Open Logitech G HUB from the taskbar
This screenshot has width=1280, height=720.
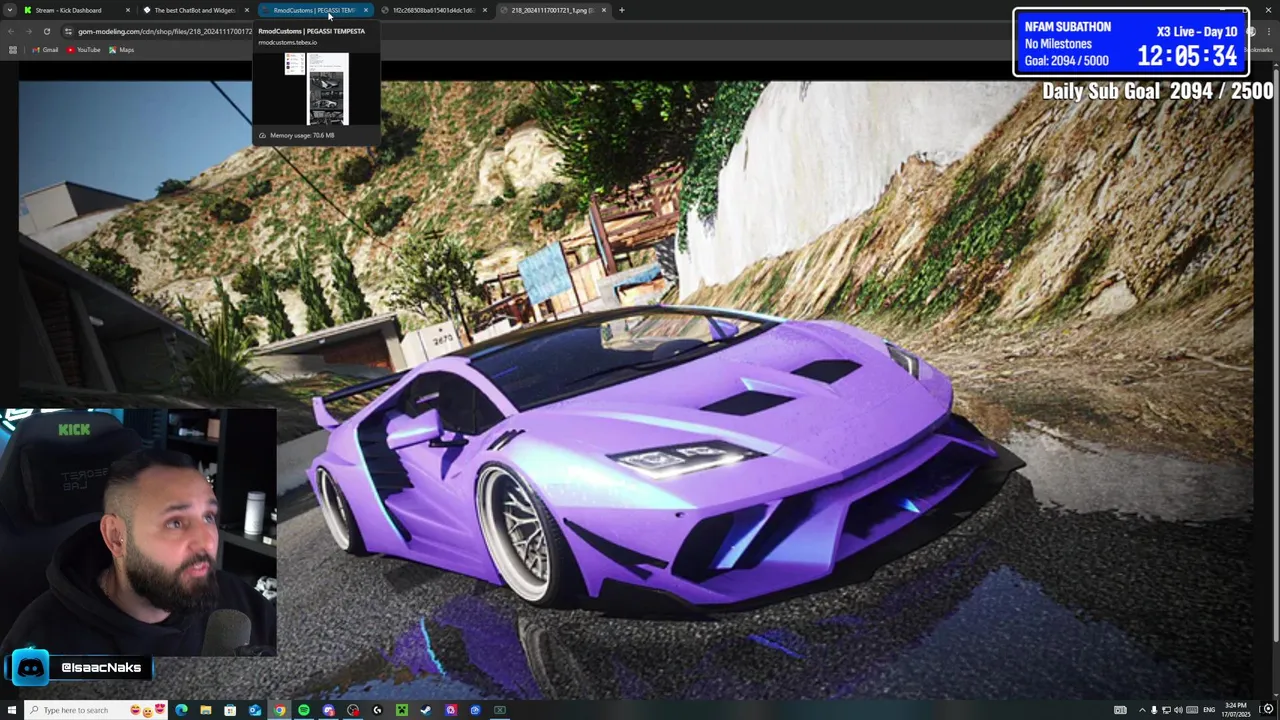point(377,710)
